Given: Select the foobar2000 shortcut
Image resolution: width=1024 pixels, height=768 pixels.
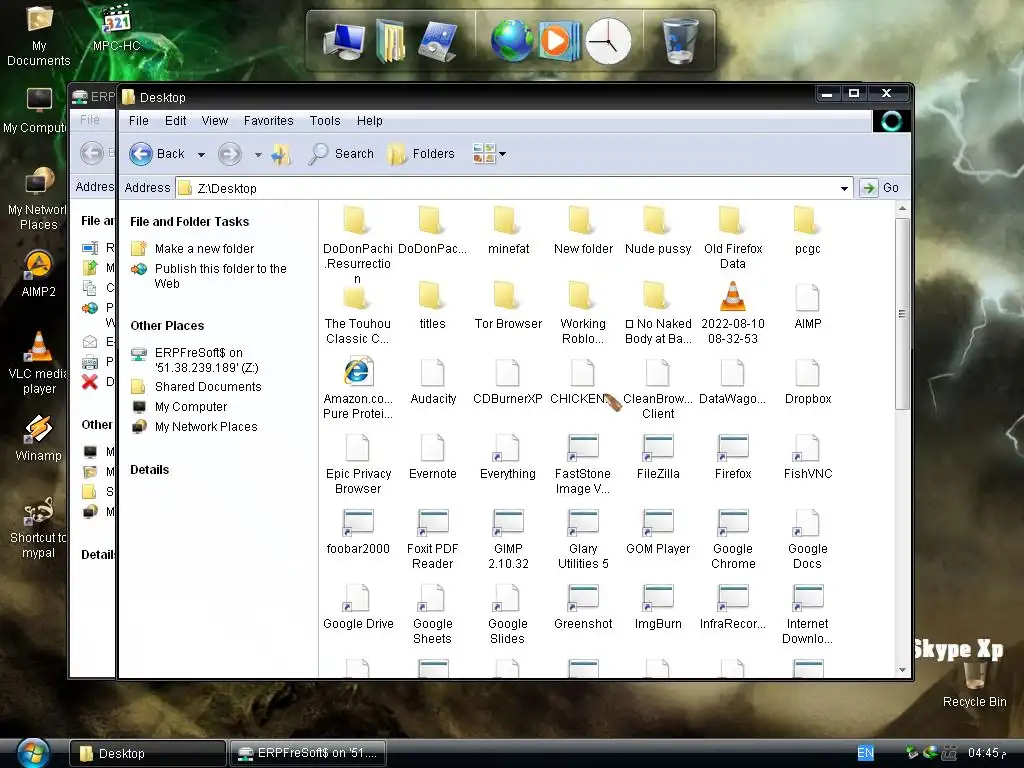Looking at the screenshot, I should click(358, 530).
